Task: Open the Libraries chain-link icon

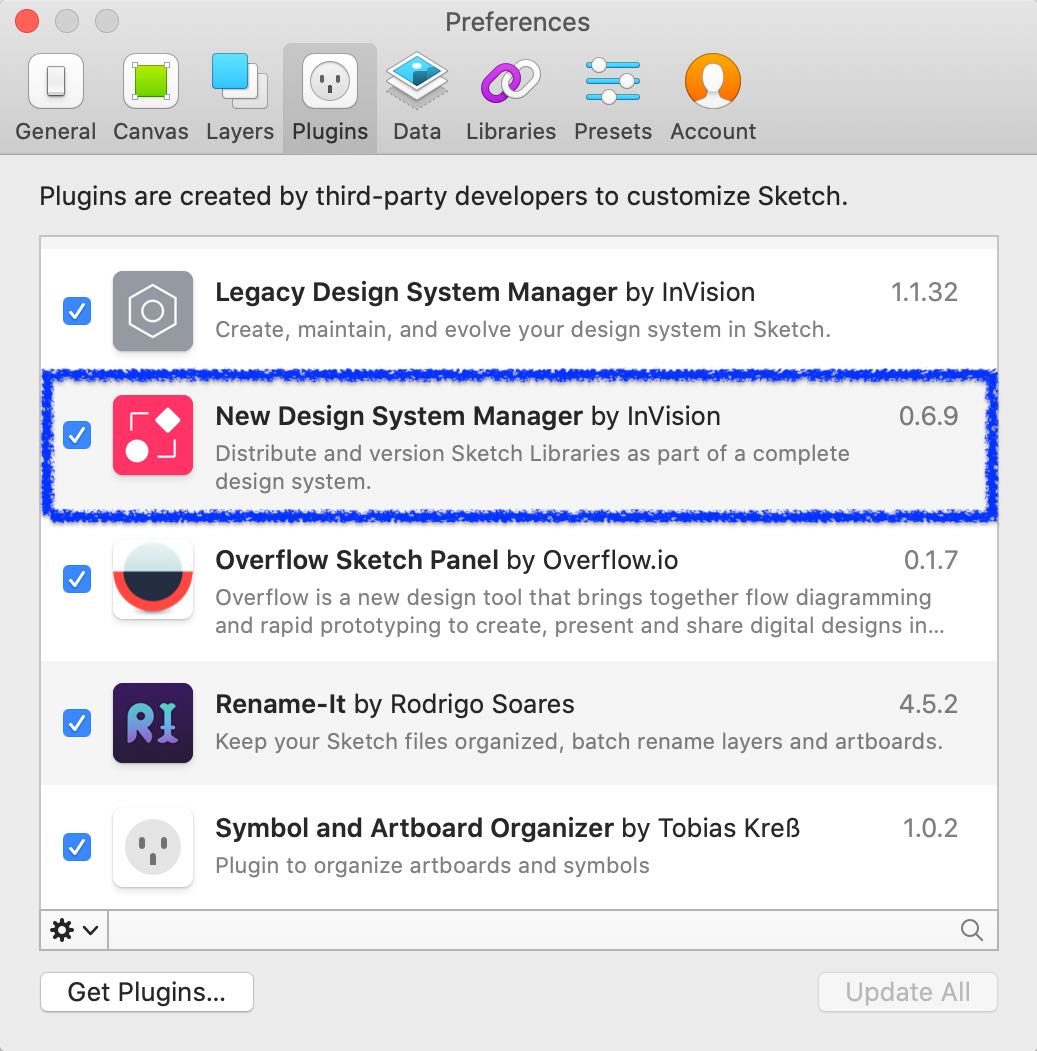Action: point(511,81)
